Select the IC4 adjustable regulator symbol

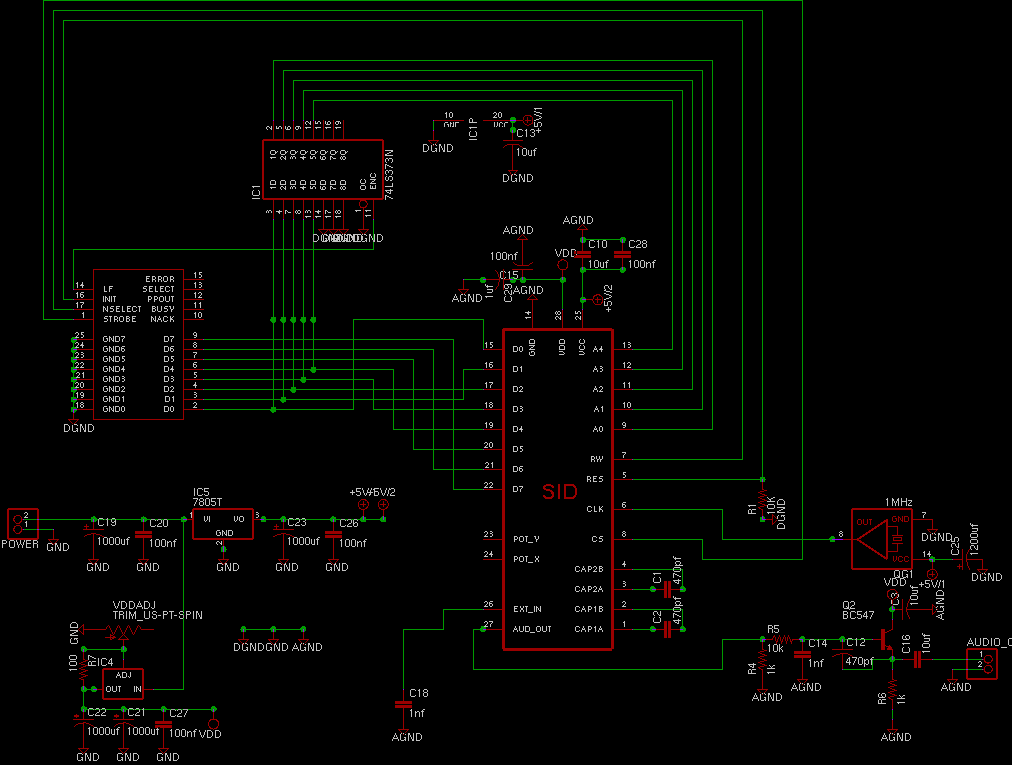(123, 683)
